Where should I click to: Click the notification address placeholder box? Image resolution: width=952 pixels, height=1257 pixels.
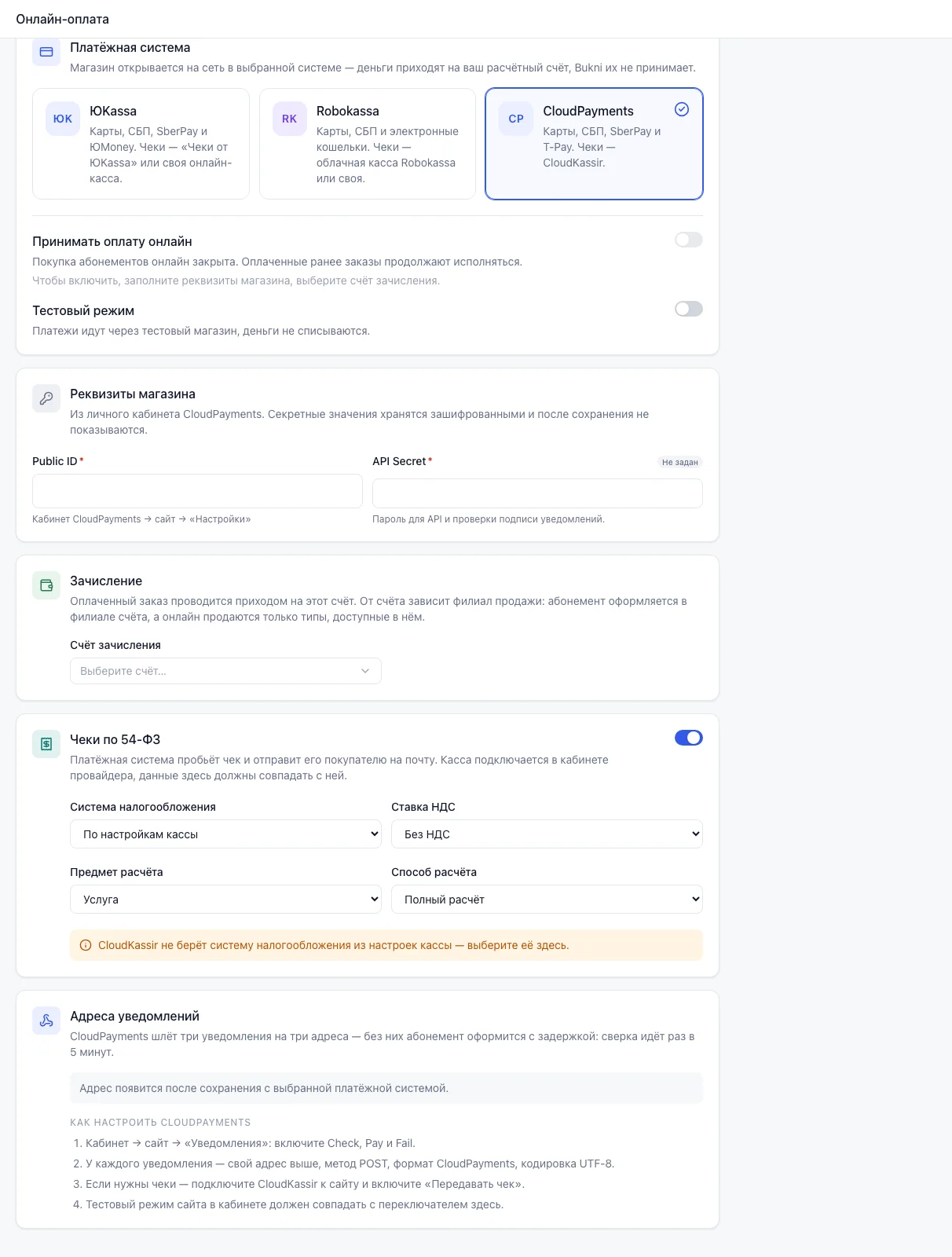(x=386, y=1088)
